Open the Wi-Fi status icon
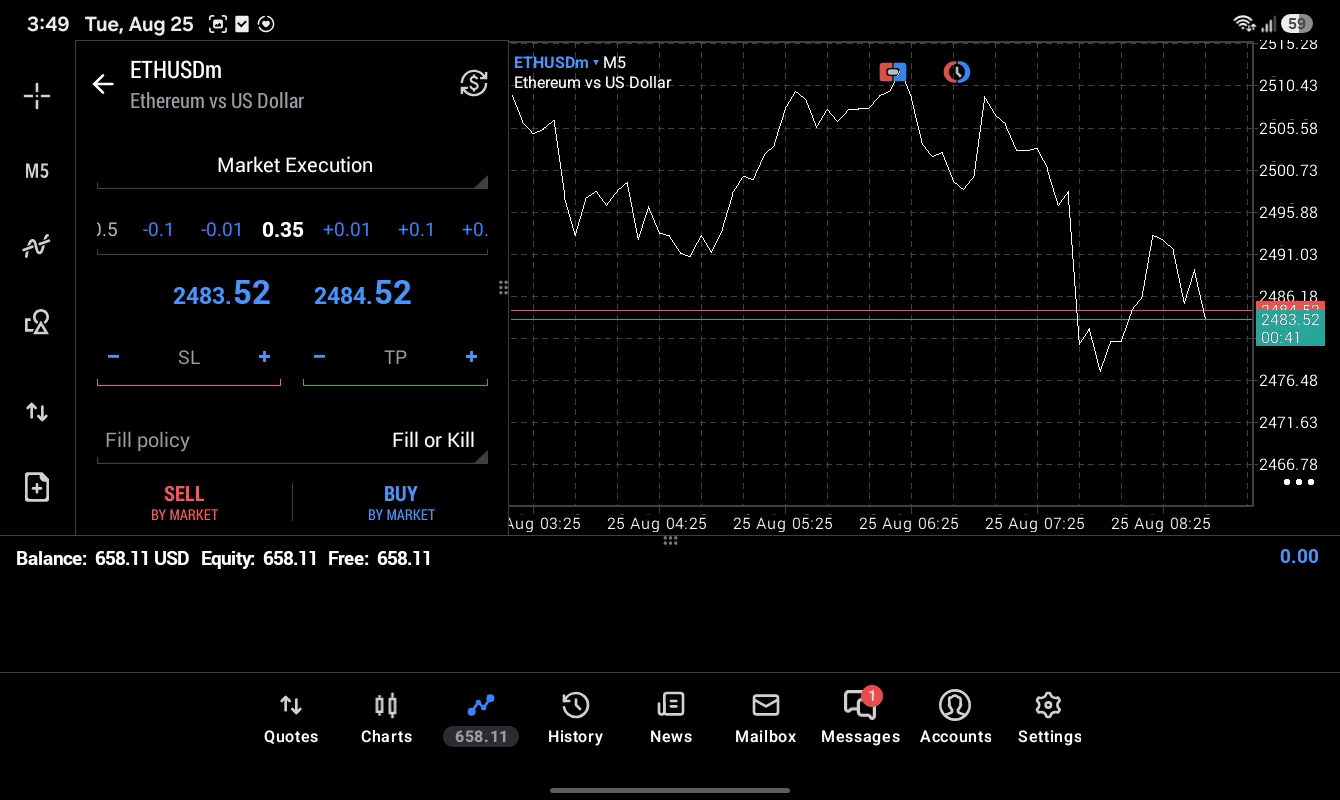Viewport: 1340px width, 800px height. (1245, 23)
